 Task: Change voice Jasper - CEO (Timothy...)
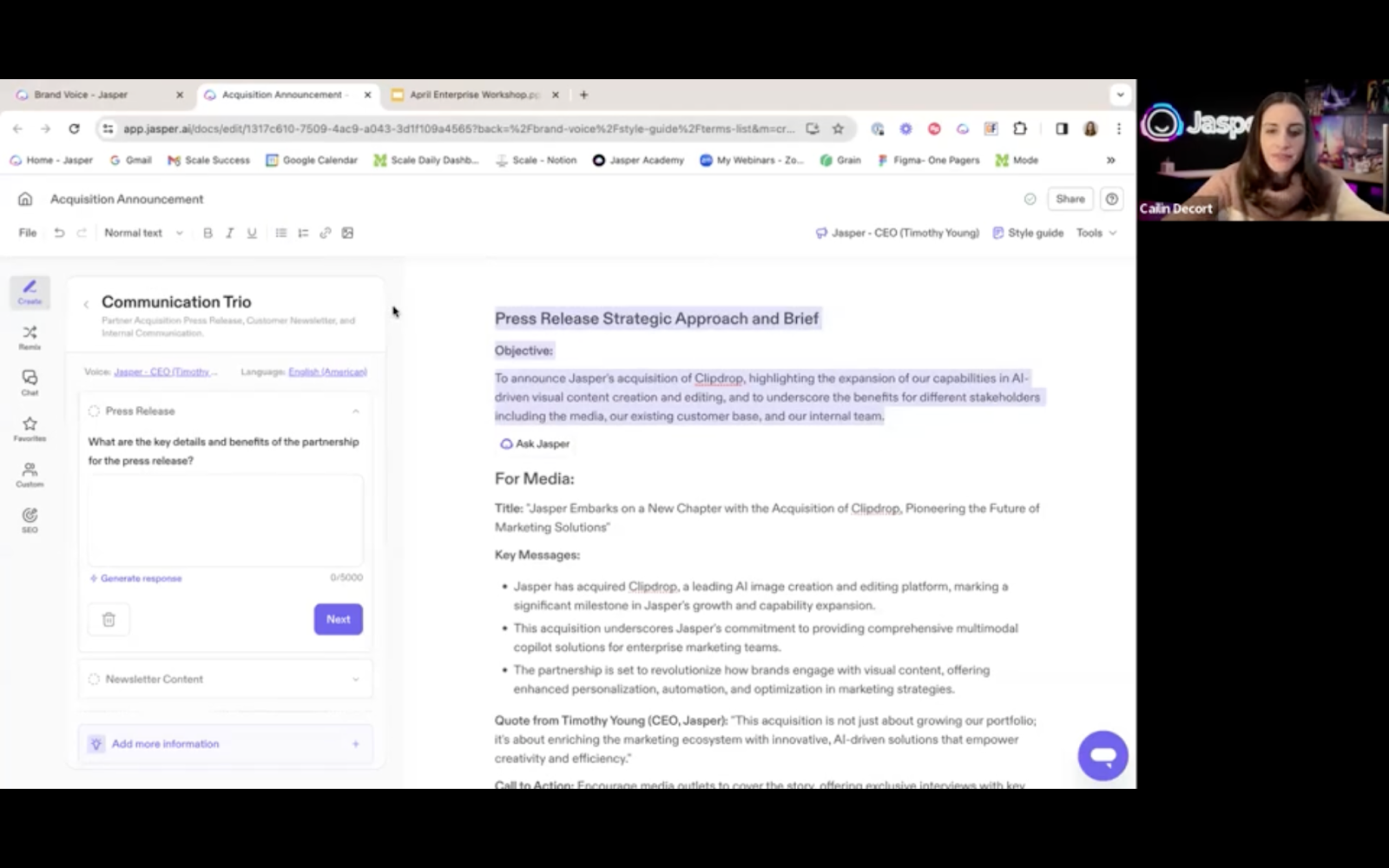coord(165,372)
